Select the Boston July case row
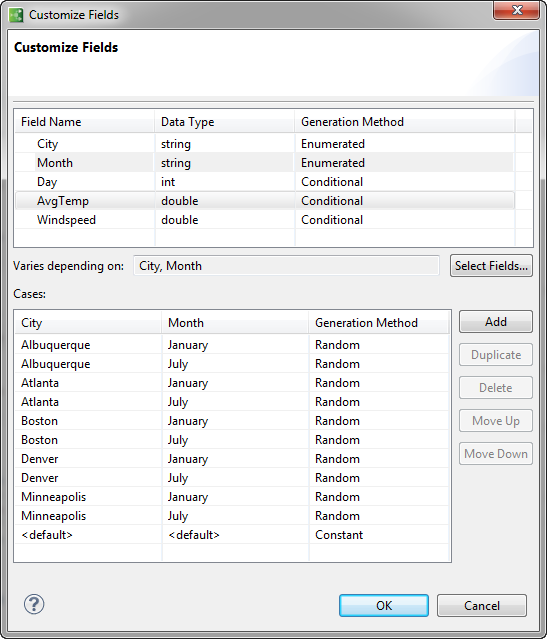547x639 pixels. pos(232,440)
